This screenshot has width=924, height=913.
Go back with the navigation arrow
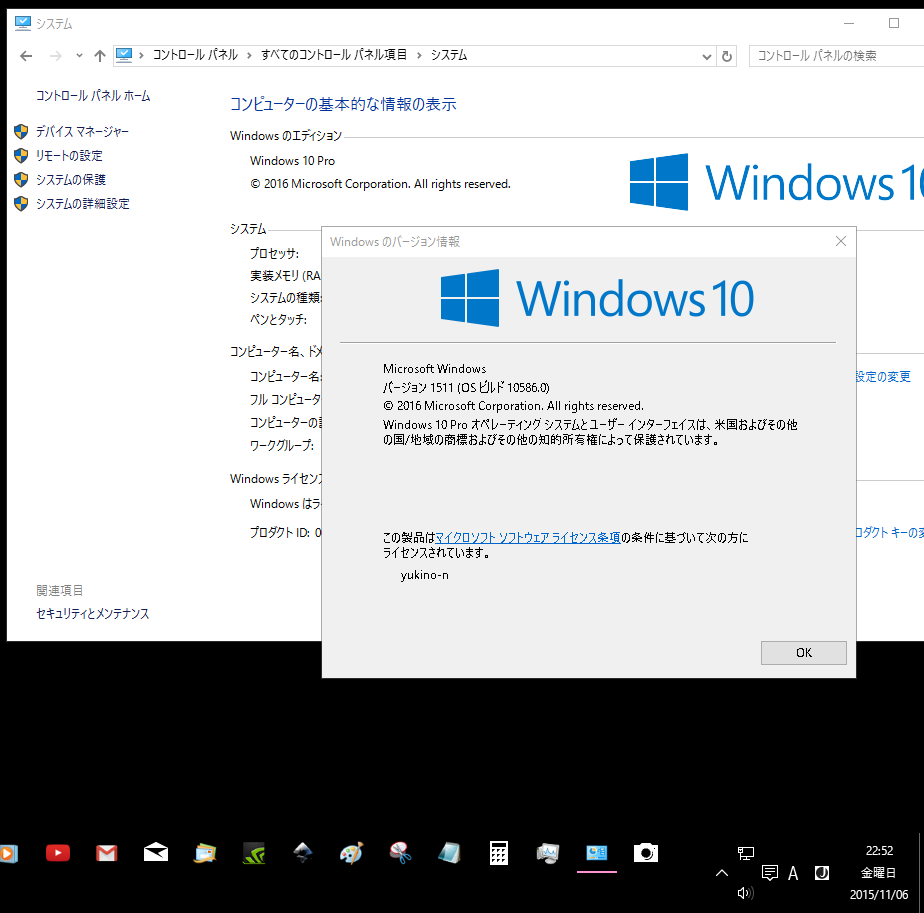coord(26,56)
